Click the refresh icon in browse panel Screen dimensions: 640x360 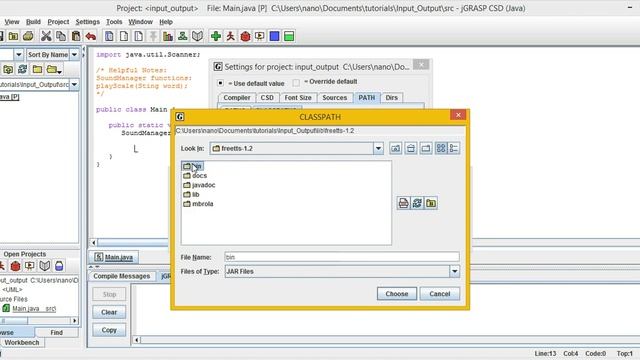[22, 69]
